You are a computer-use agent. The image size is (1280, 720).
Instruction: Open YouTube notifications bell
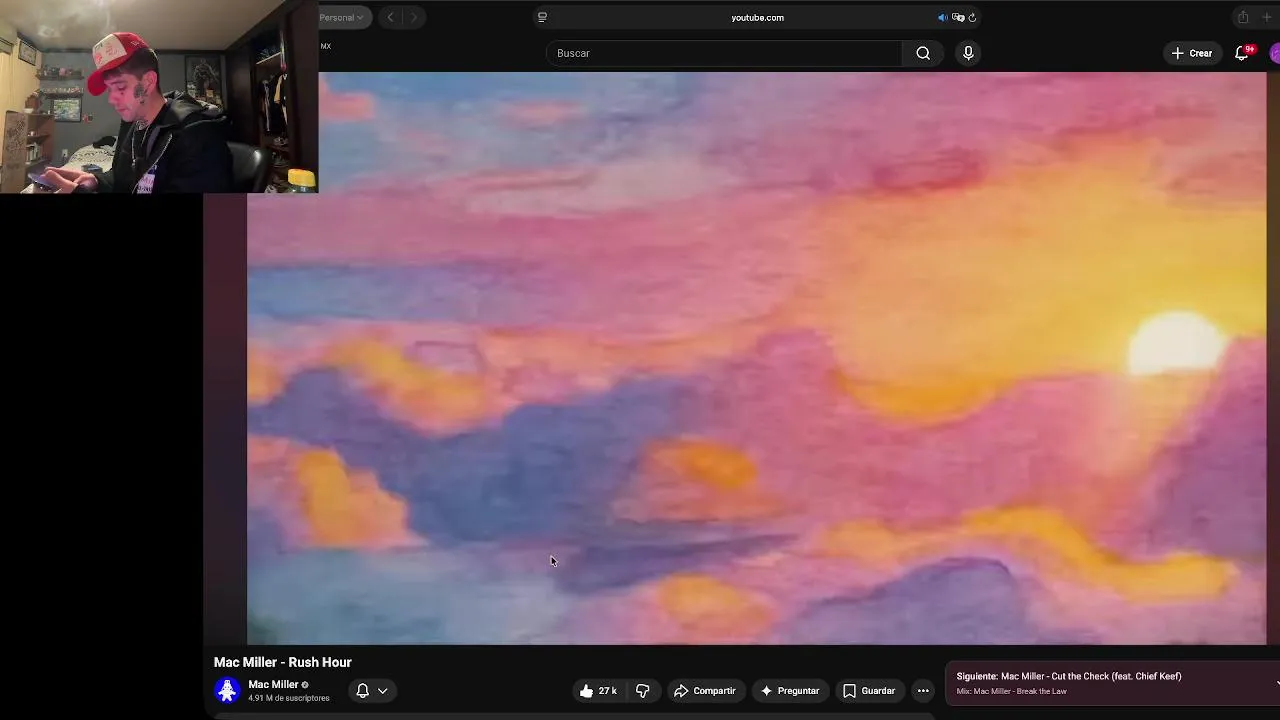pyautogui.click(x=1242, y=53)
